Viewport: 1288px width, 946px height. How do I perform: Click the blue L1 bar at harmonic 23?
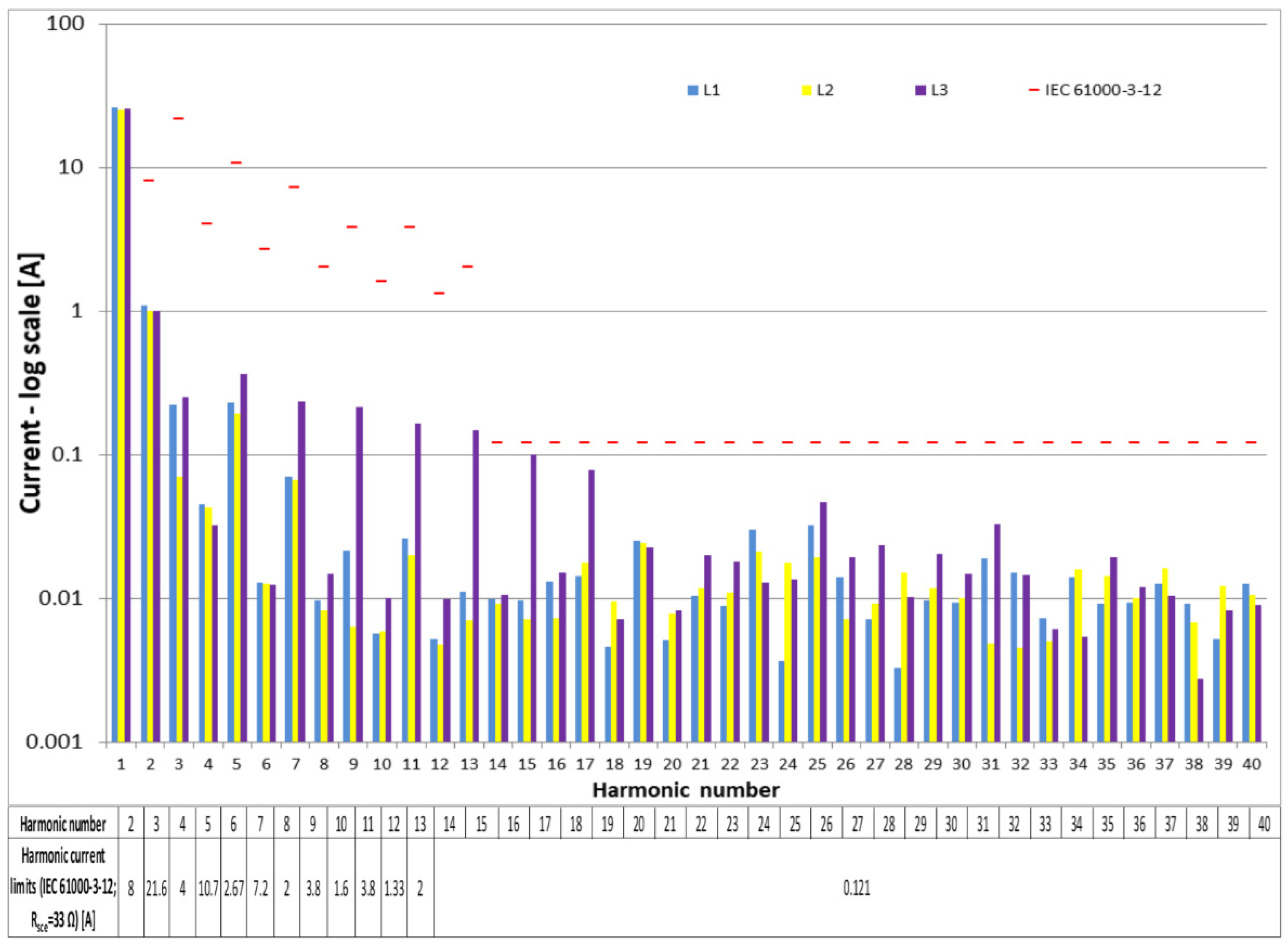click(x=752, y=636)
